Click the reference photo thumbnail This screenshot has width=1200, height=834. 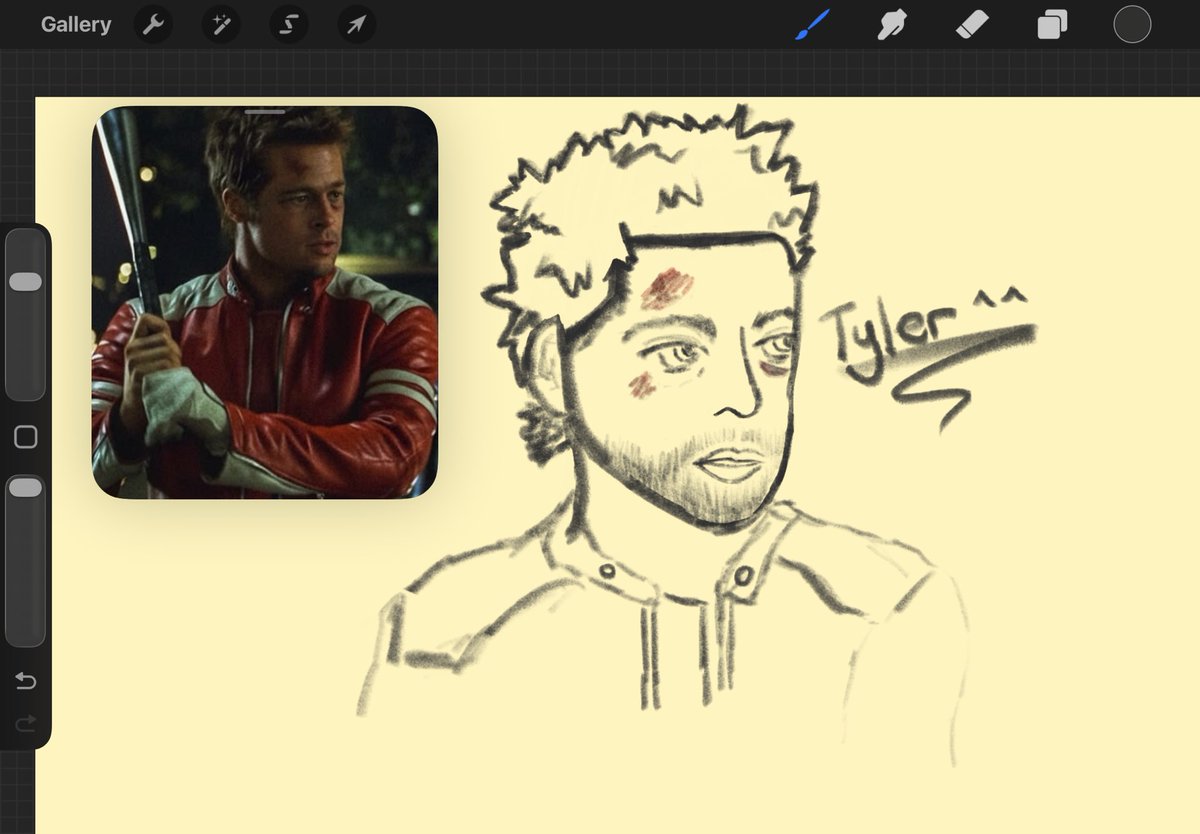coord(265,302)
